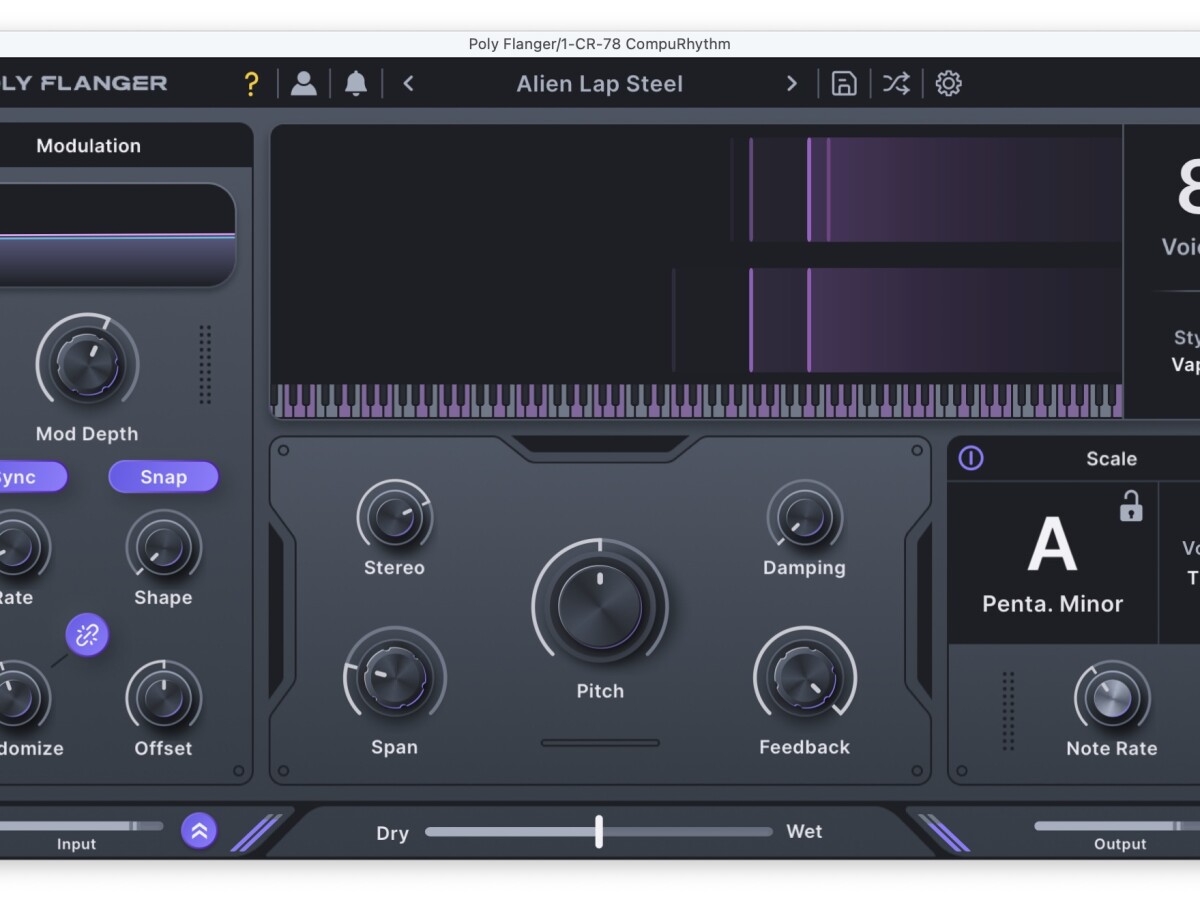This screenshot has width=1200, height=900.
Task: Select the Penta. Minor scale type
Action: (1052, 604)
